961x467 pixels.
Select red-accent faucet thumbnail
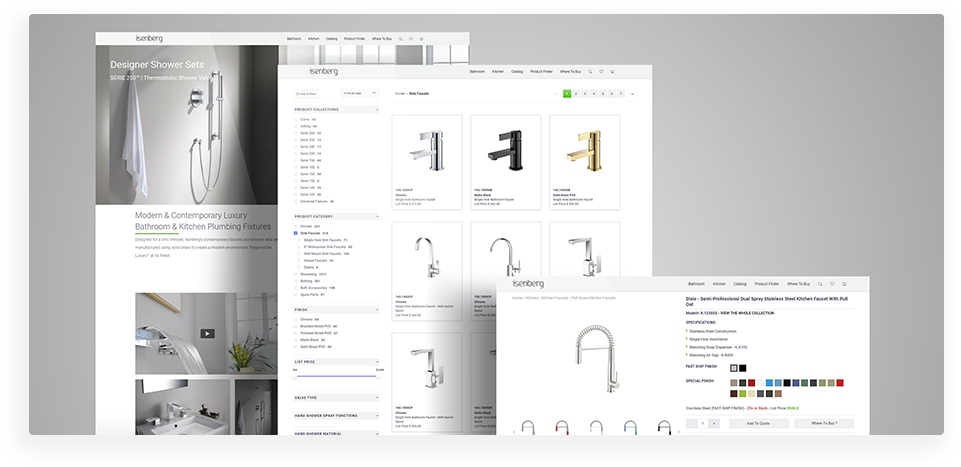561,427
